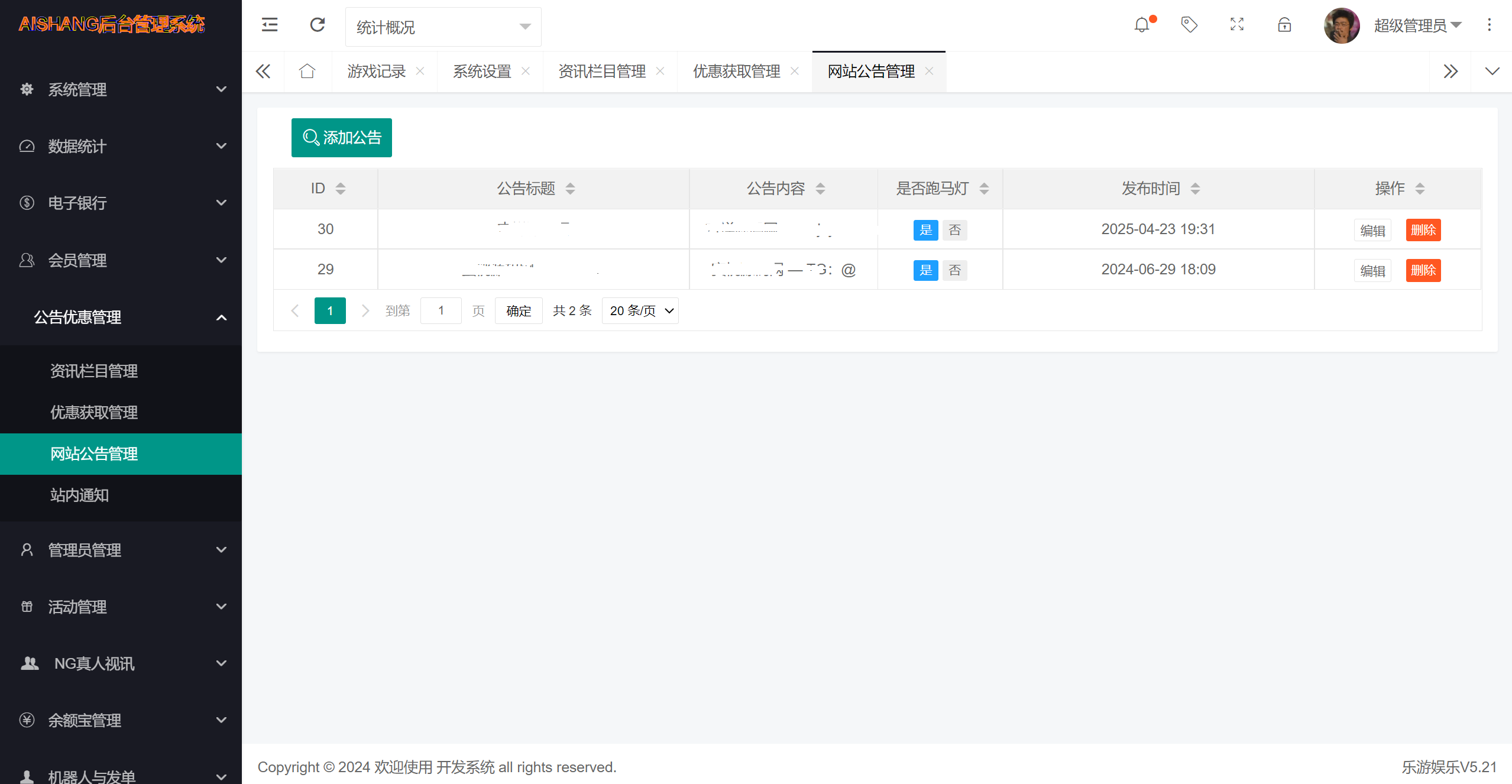This screenshot has height=784, width=1512.
Task: Refresh the page with reload icon
Action: [318, 25]
